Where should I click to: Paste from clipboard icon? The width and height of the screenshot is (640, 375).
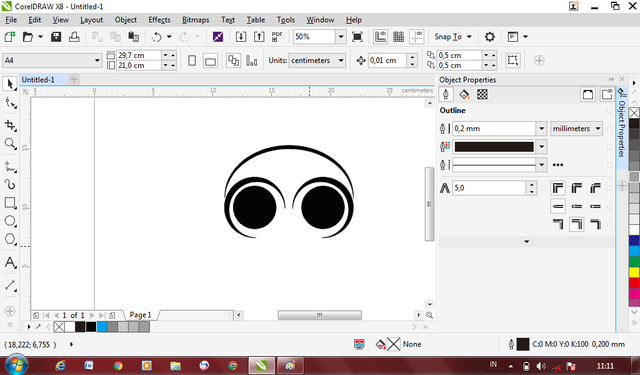[x=133, y=37]
